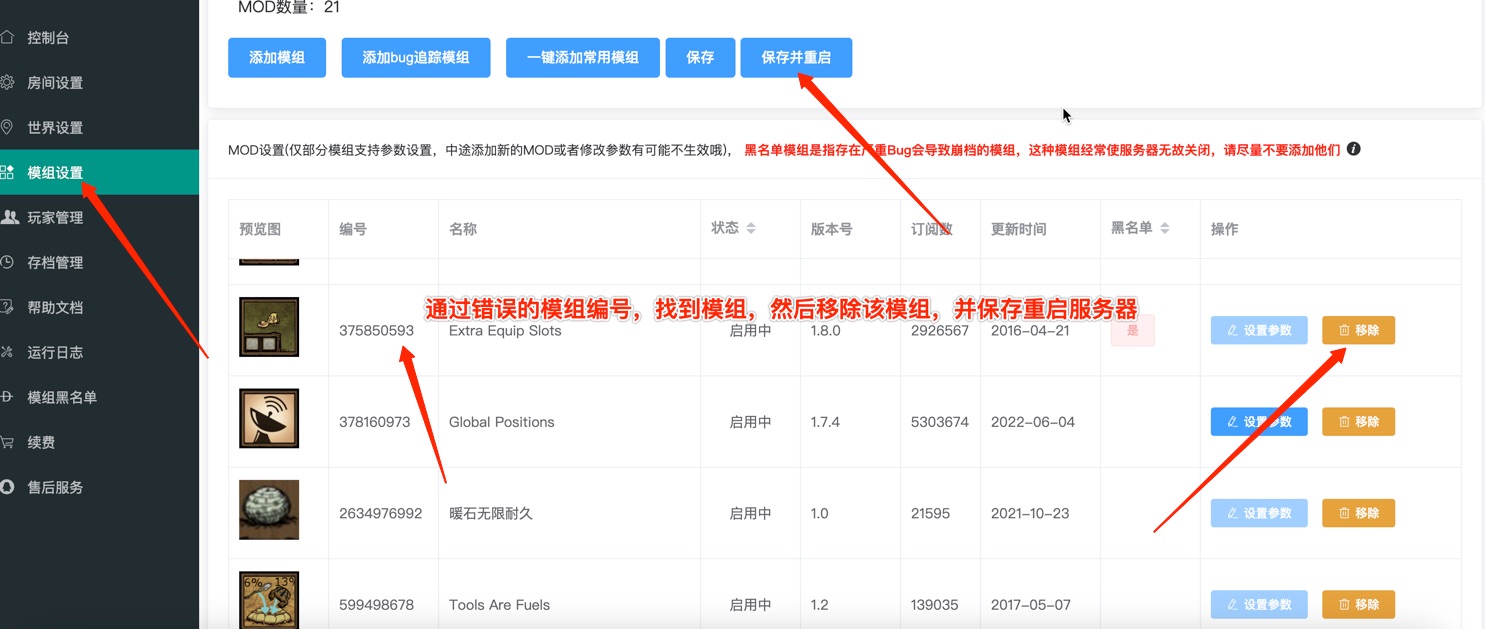Open 控制台 from the sidebar
The height and width of the screenshot is (629, 1485).
(x=48, y=38)
